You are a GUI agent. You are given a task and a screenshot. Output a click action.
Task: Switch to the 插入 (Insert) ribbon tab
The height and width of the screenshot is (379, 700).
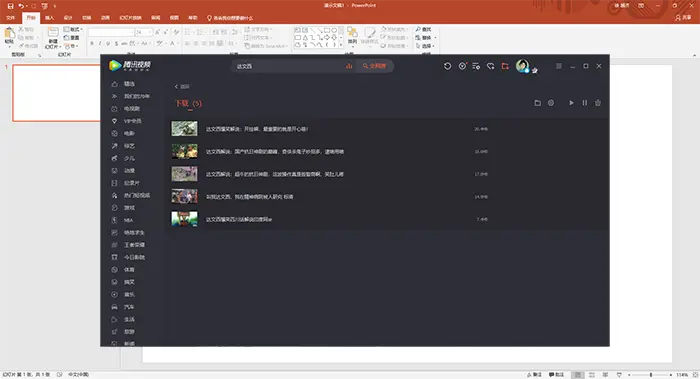(x=50, y=18)
